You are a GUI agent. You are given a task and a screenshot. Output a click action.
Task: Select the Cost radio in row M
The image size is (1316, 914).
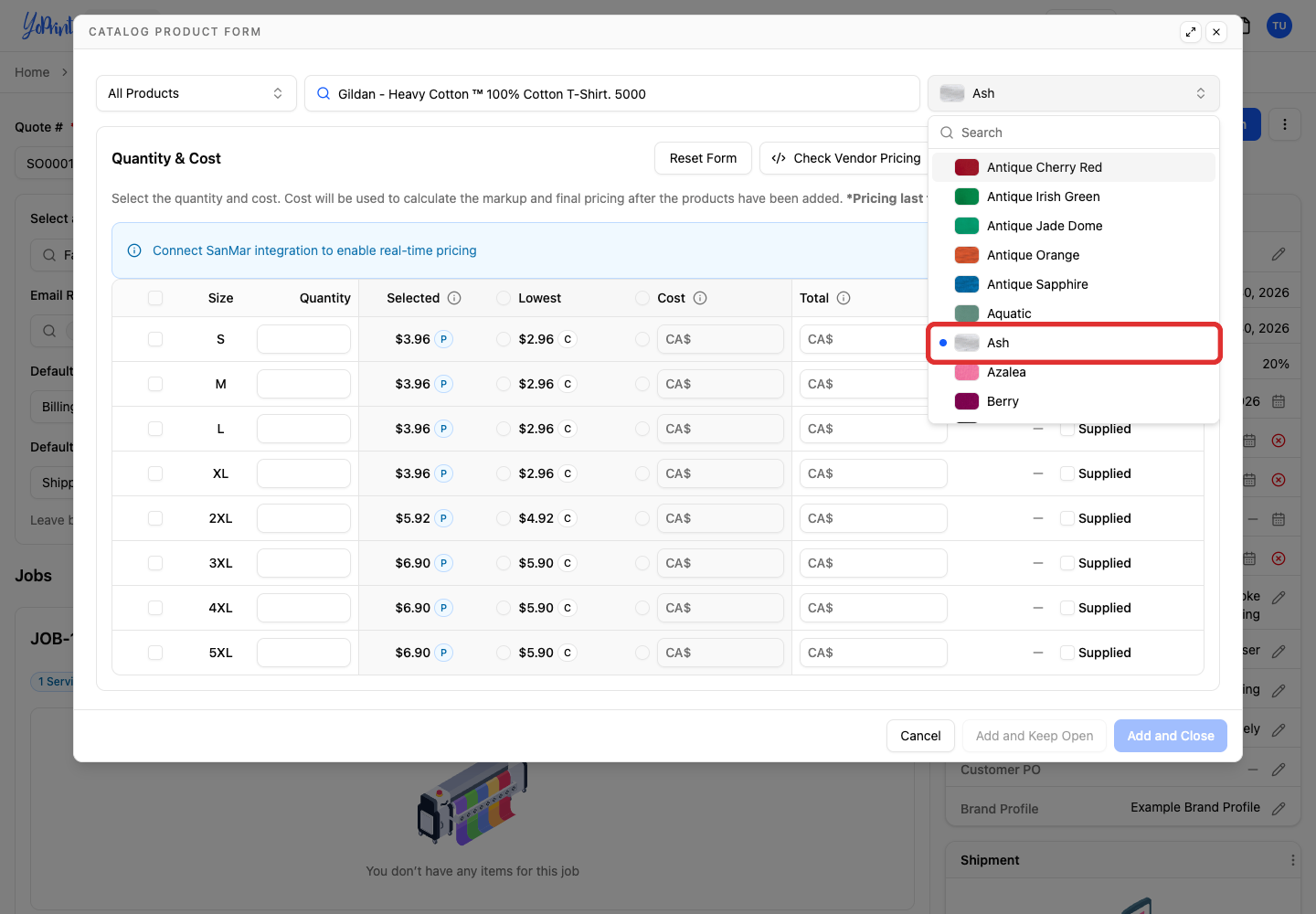coord(642,384)
